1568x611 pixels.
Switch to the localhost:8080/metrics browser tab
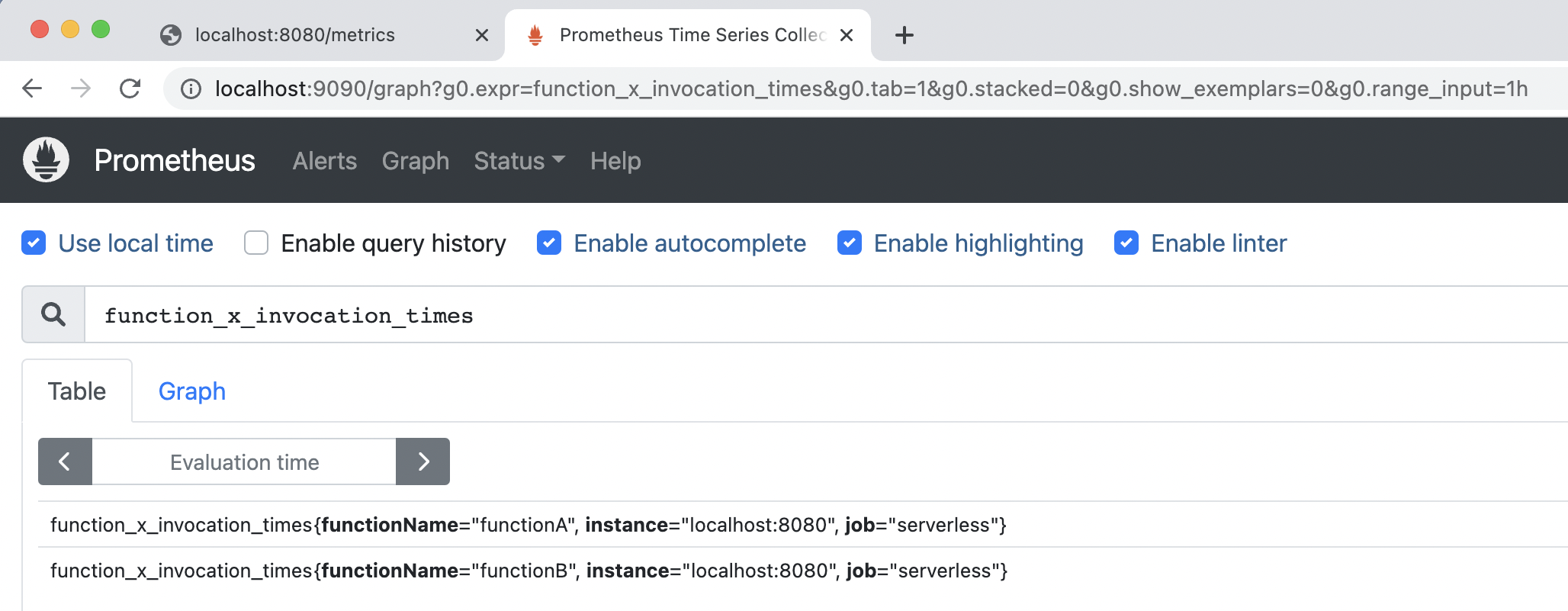click(294, 35)
